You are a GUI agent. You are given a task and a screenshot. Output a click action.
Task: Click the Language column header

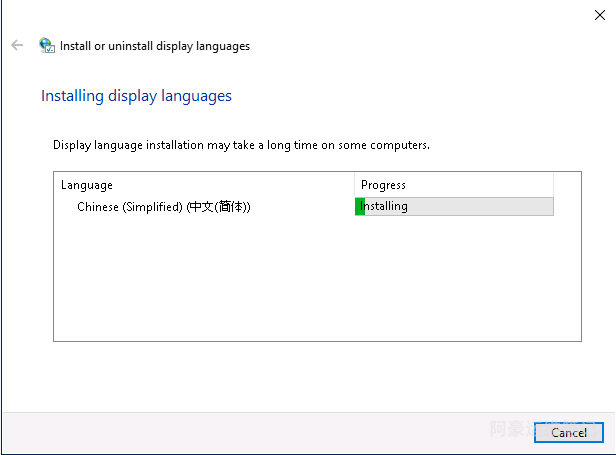tap(87, 185)
